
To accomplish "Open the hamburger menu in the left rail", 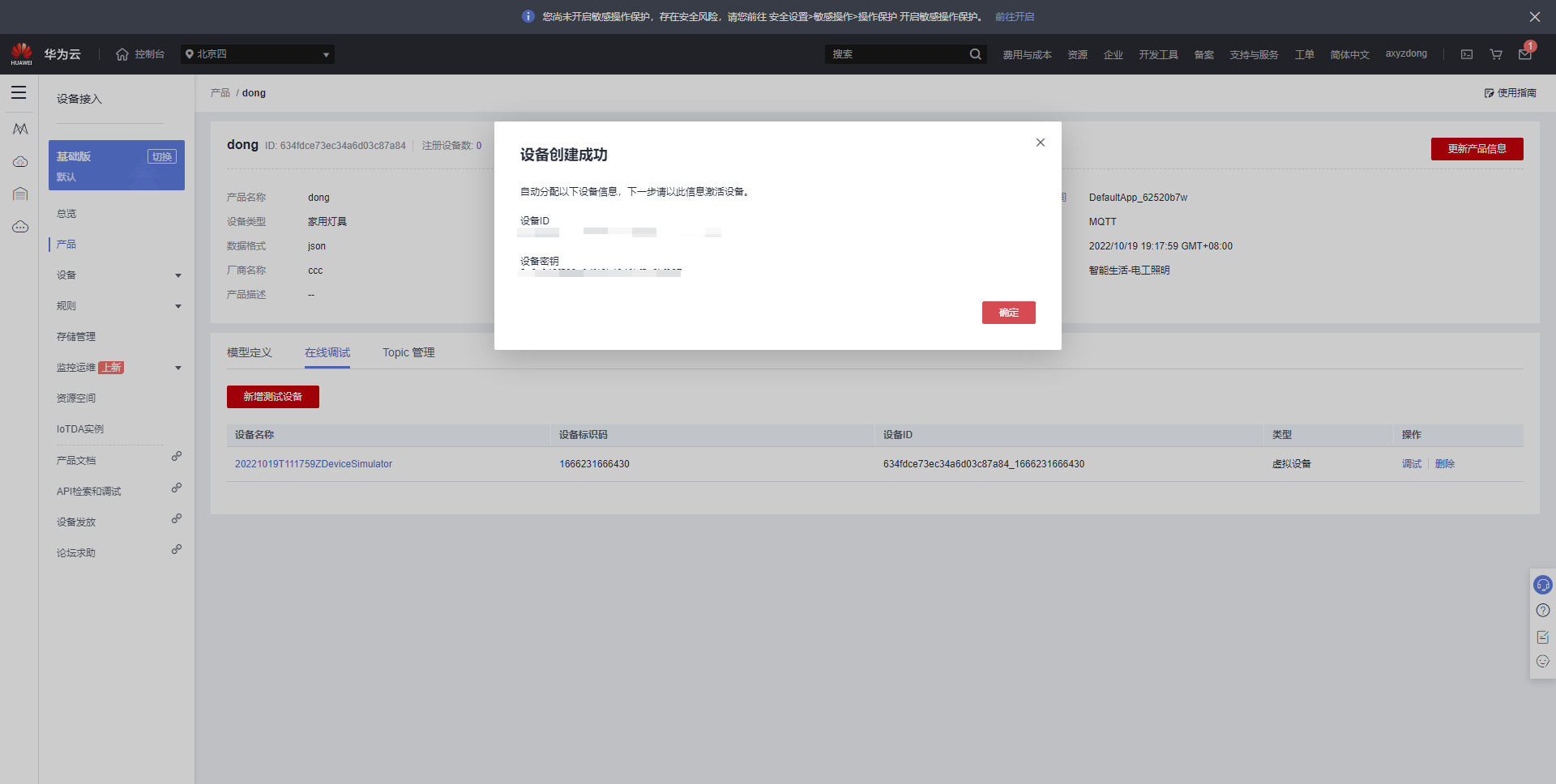I will point(19,92).
